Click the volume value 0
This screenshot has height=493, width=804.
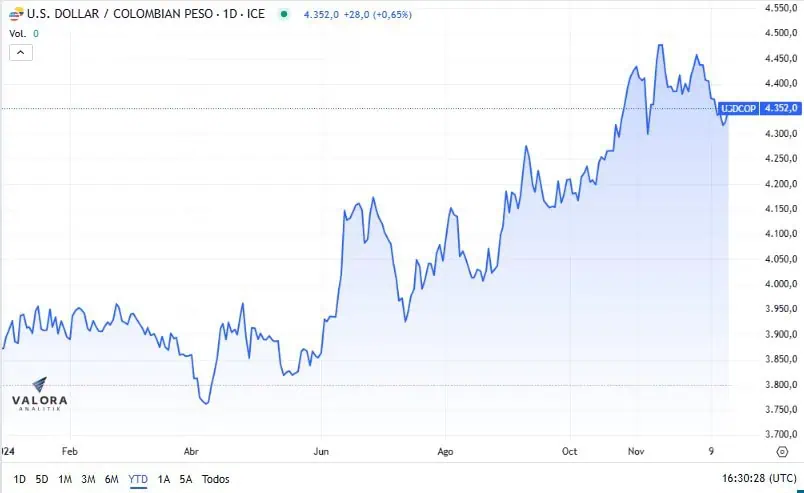[36, 34]
